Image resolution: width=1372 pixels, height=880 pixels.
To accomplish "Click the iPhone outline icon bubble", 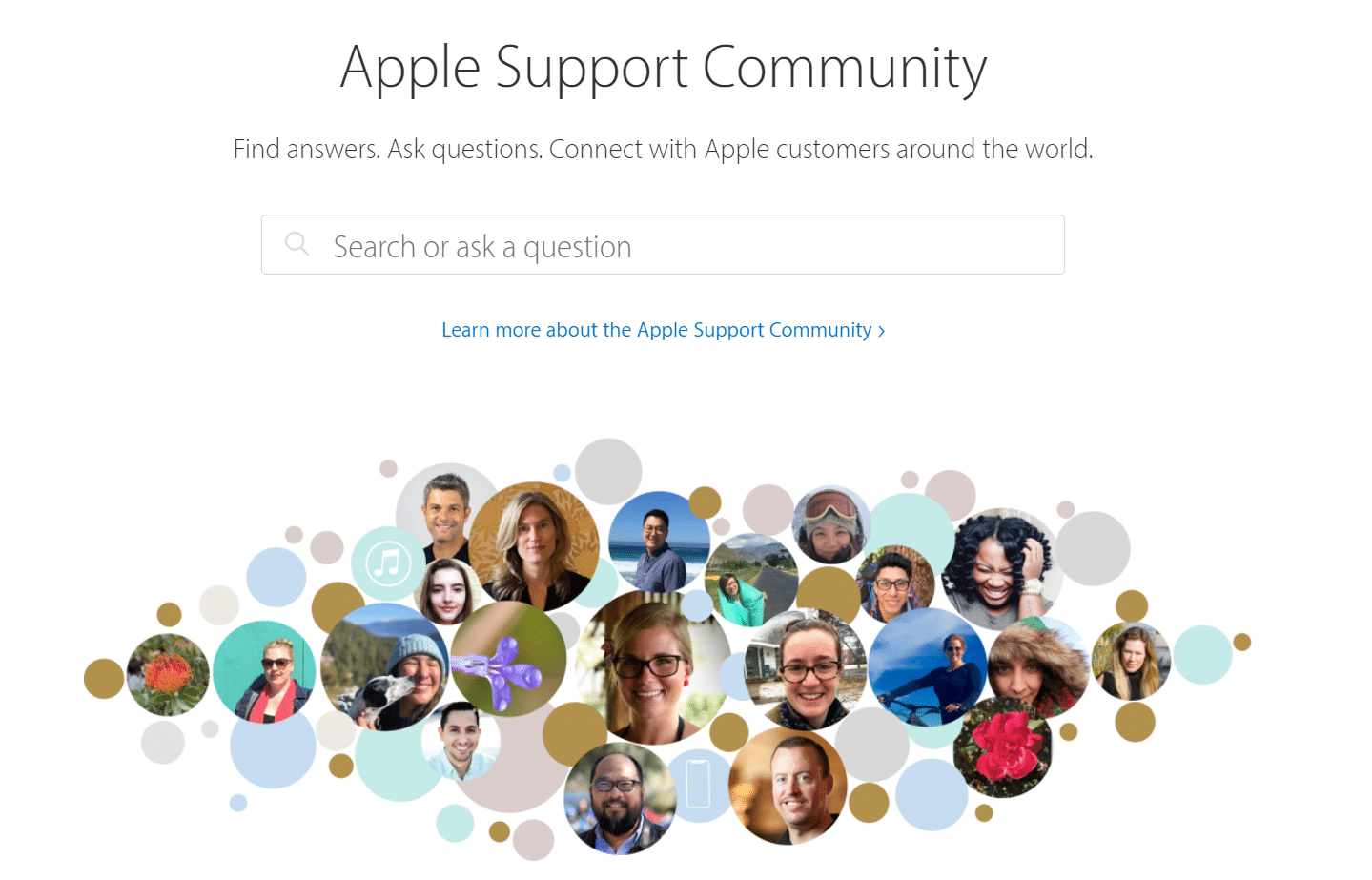I will click(x=699, y=786).
